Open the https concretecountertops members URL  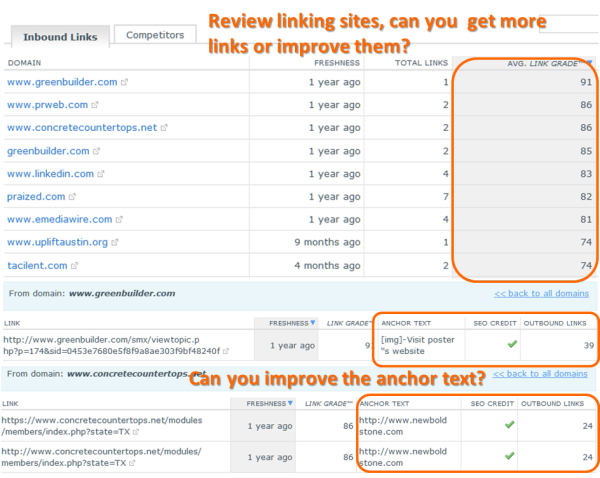click(x=102, y=426)
